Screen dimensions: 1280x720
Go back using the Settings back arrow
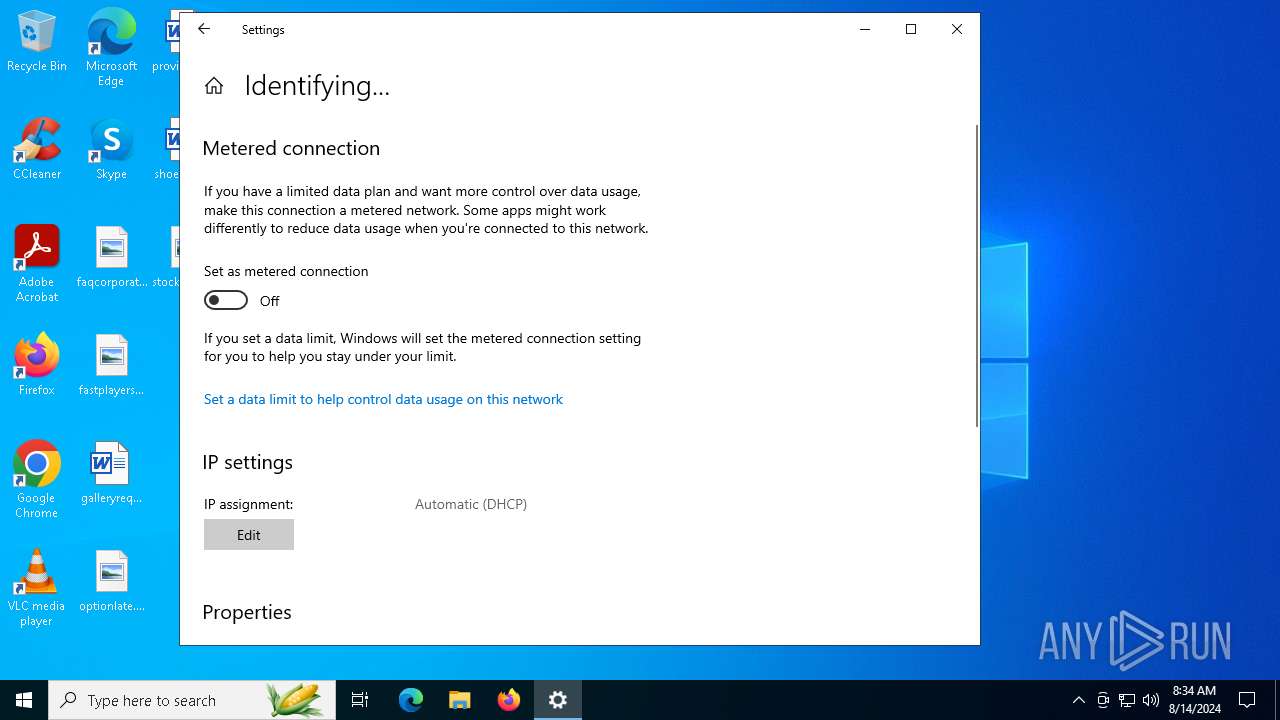[x=204, y=29]
